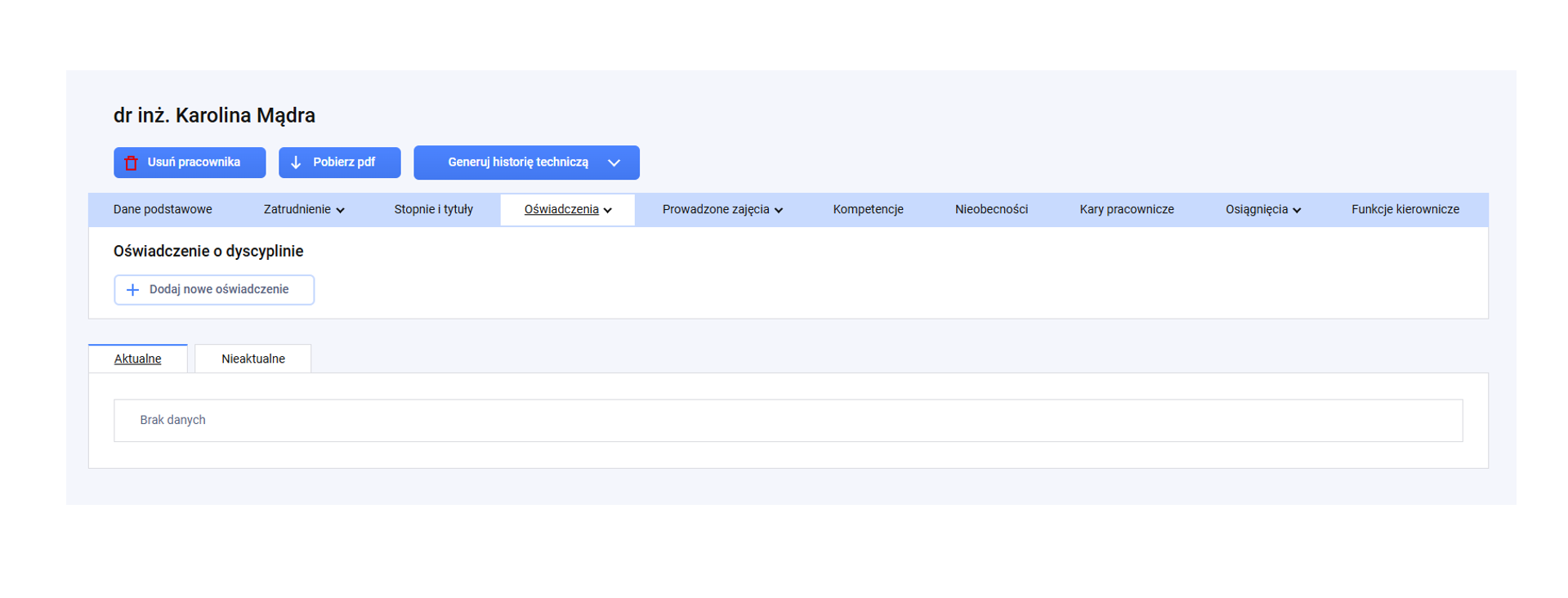Click Generuj historię techniczną button text
The image size is (1568, 598).
[x=518, y=162]
